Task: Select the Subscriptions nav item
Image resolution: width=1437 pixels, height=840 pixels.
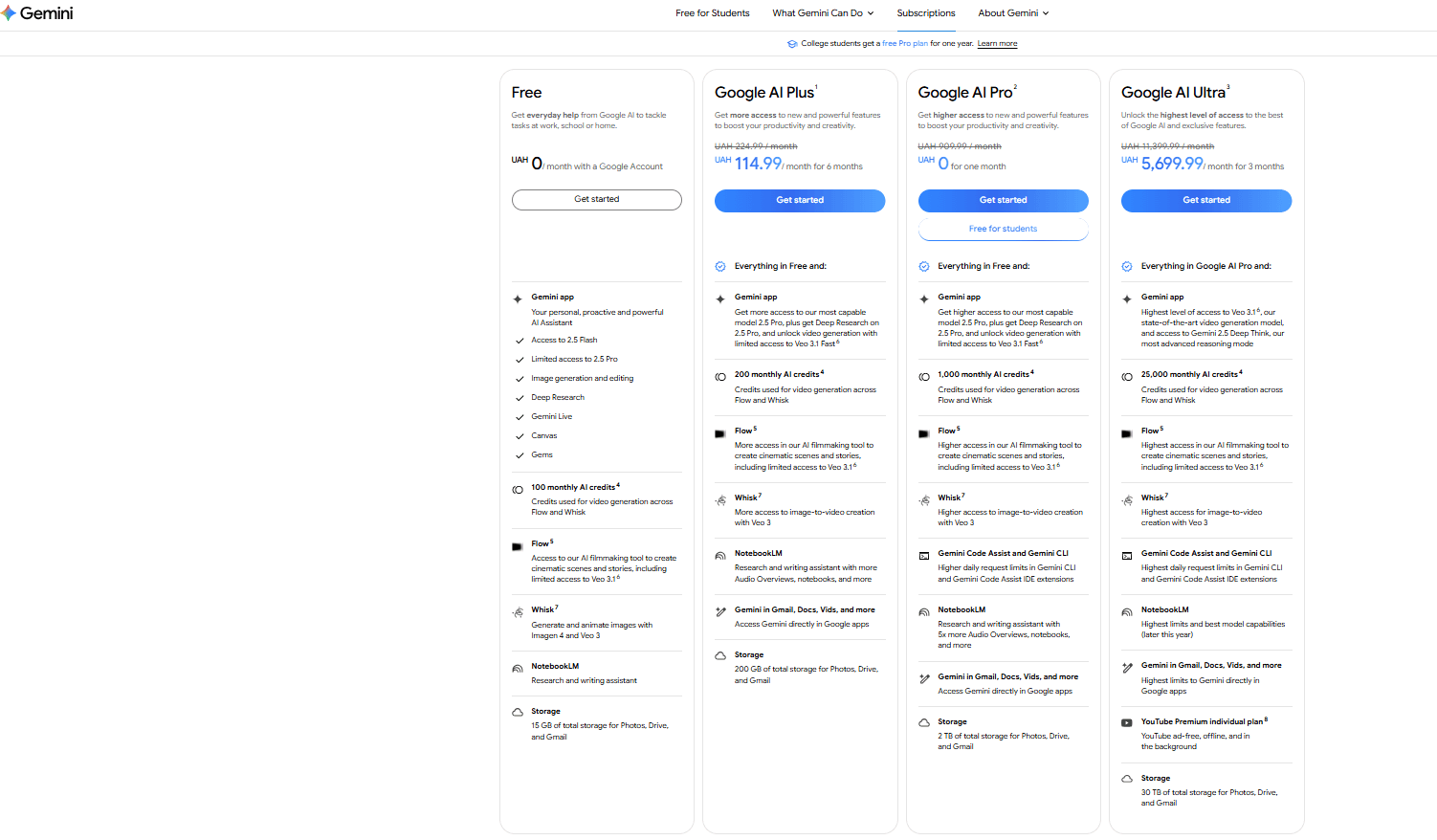Action: coord(925,12)
